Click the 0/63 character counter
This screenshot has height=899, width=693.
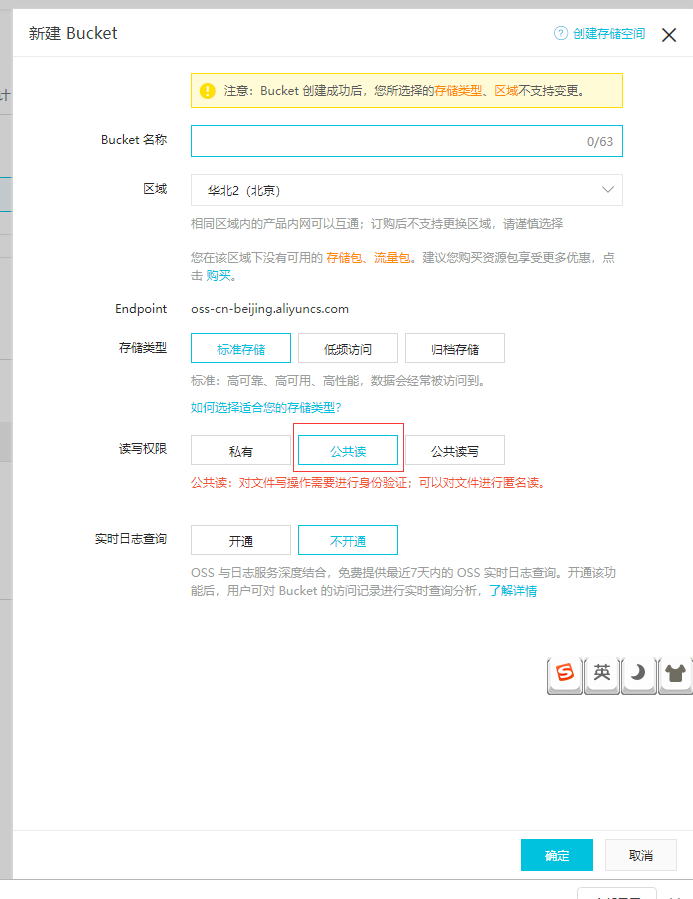click(600, 142)
